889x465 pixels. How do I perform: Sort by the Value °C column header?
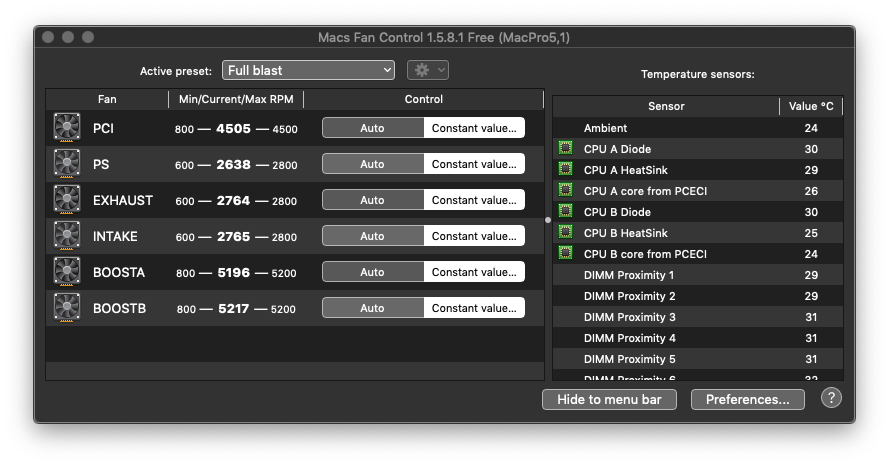(x=811, y=106)
